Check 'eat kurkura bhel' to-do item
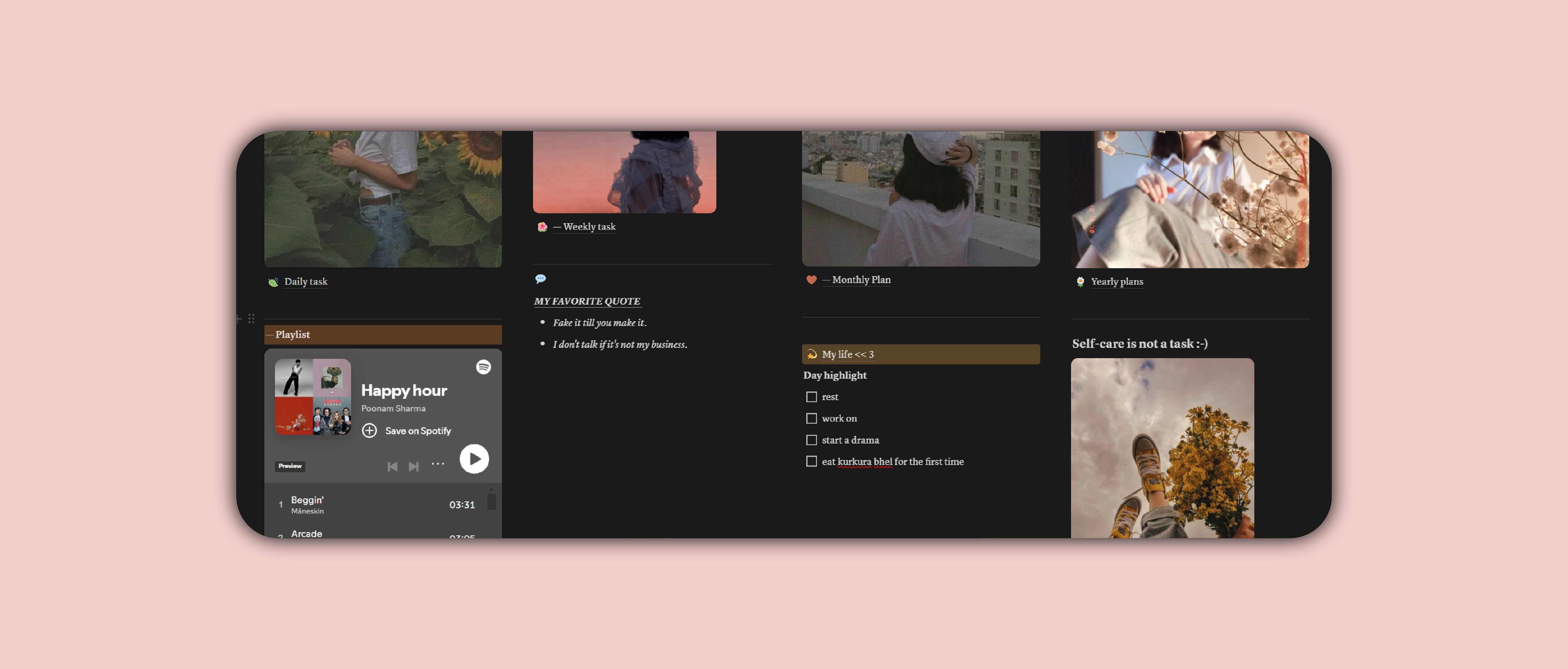The height and width of the screenshot is (669, 1568). point(811,462)
